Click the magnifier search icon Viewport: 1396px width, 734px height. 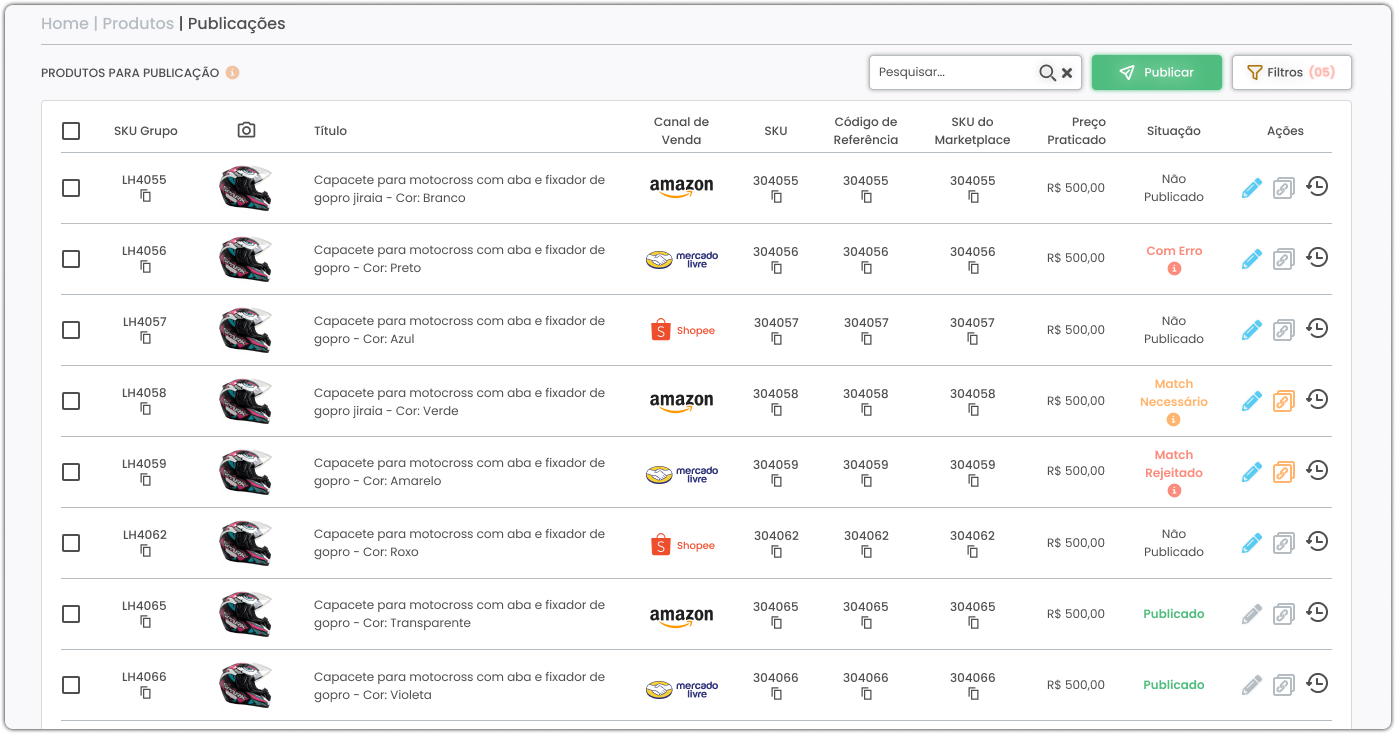pyautogui.click(x=1046, y=73)
